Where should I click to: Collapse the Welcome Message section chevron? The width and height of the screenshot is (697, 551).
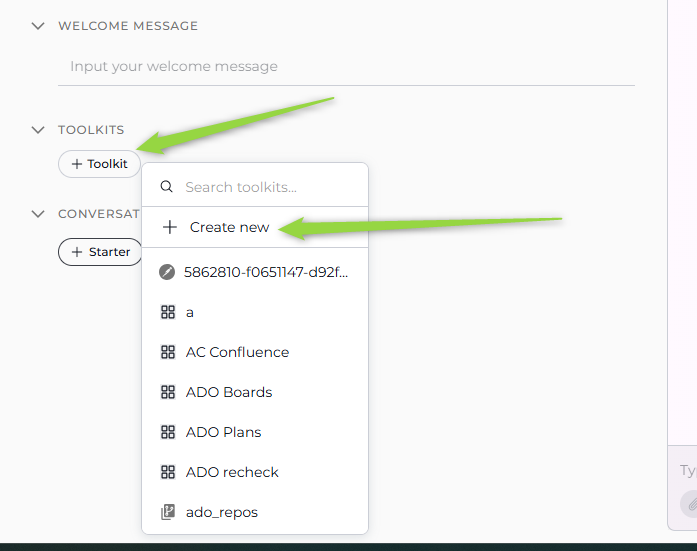click(38, 26)
